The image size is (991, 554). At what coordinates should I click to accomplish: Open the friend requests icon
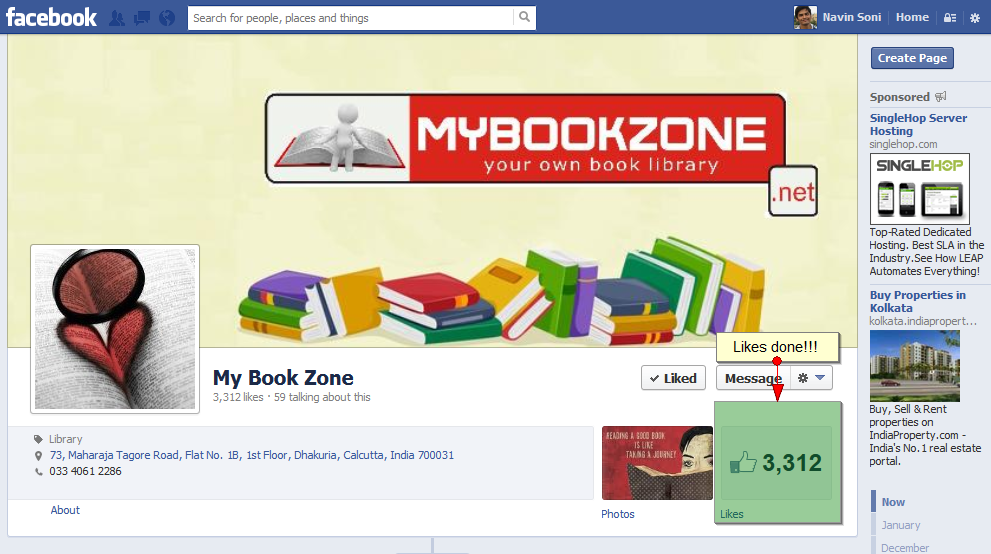[x=117, y=18]
